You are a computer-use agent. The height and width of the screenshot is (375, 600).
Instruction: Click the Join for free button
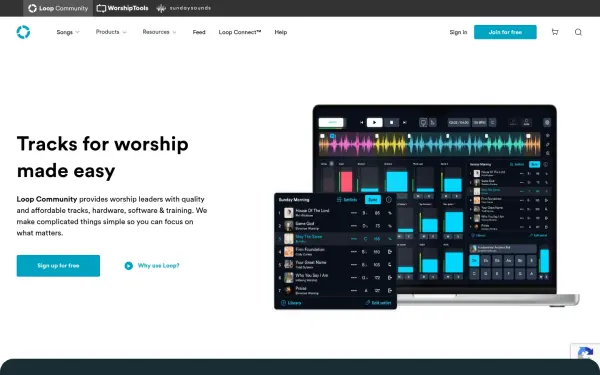click(x=505, y=32)
